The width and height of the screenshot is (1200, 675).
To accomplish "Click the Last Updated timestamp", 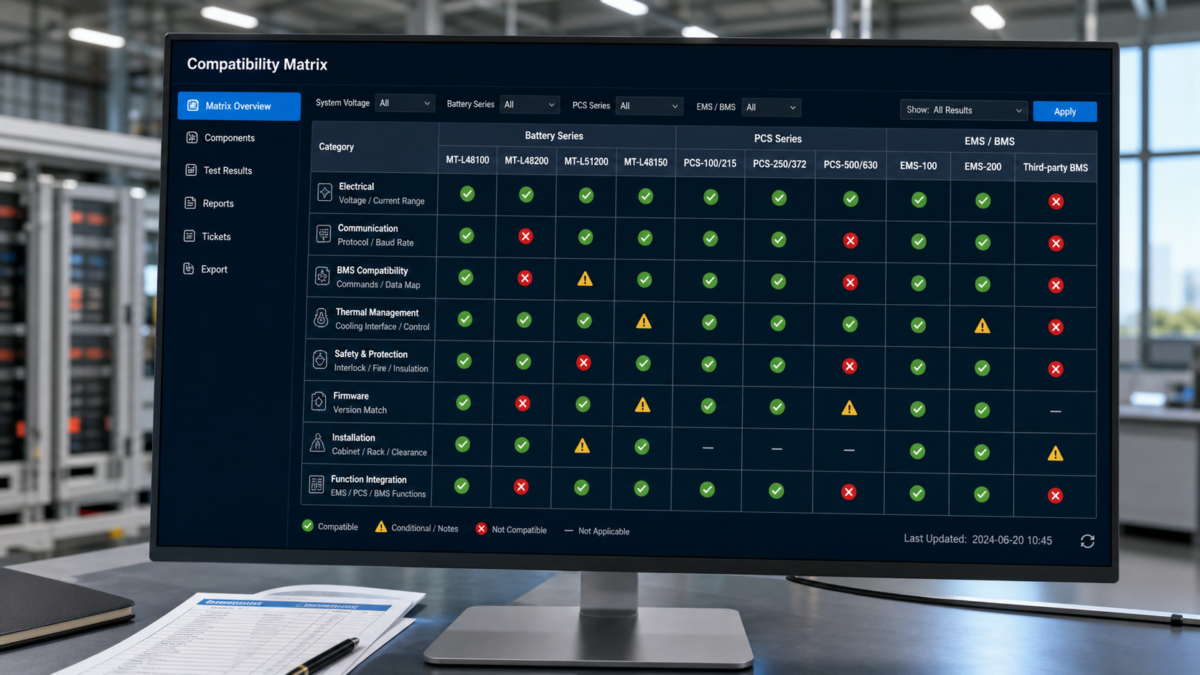I will pyautogui.click(x=978, y=540).
